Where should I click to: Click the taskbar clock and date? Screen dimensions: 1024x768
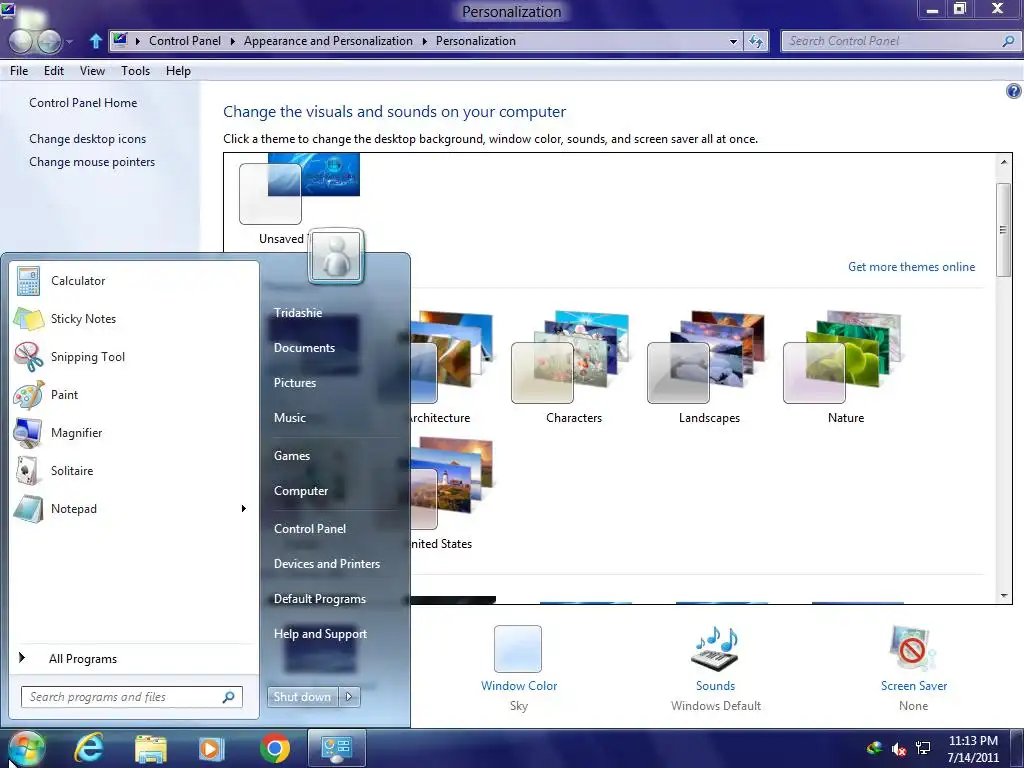tap(973, 749)
